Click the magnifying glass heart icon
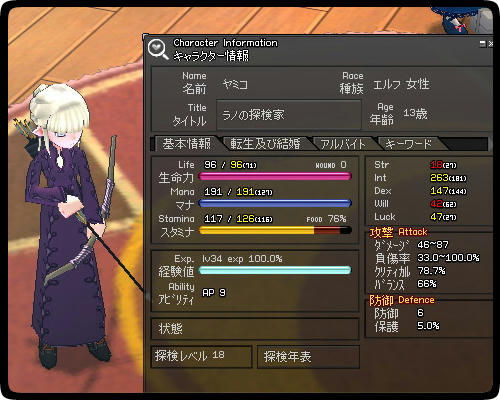 tap(158, 50)
